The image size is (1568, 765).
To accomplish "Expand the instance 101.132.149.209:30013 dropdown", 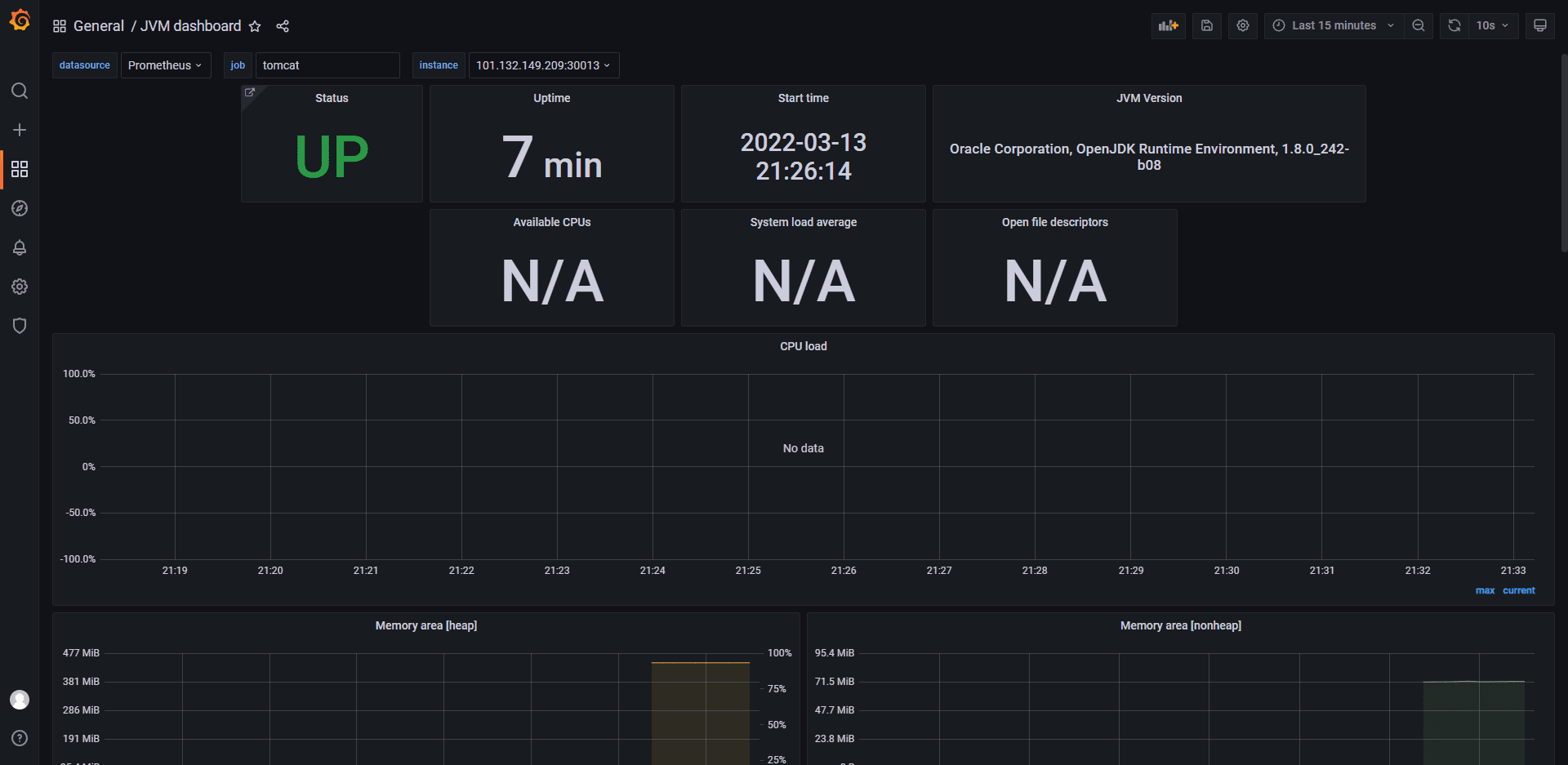I will pos(543,65).
